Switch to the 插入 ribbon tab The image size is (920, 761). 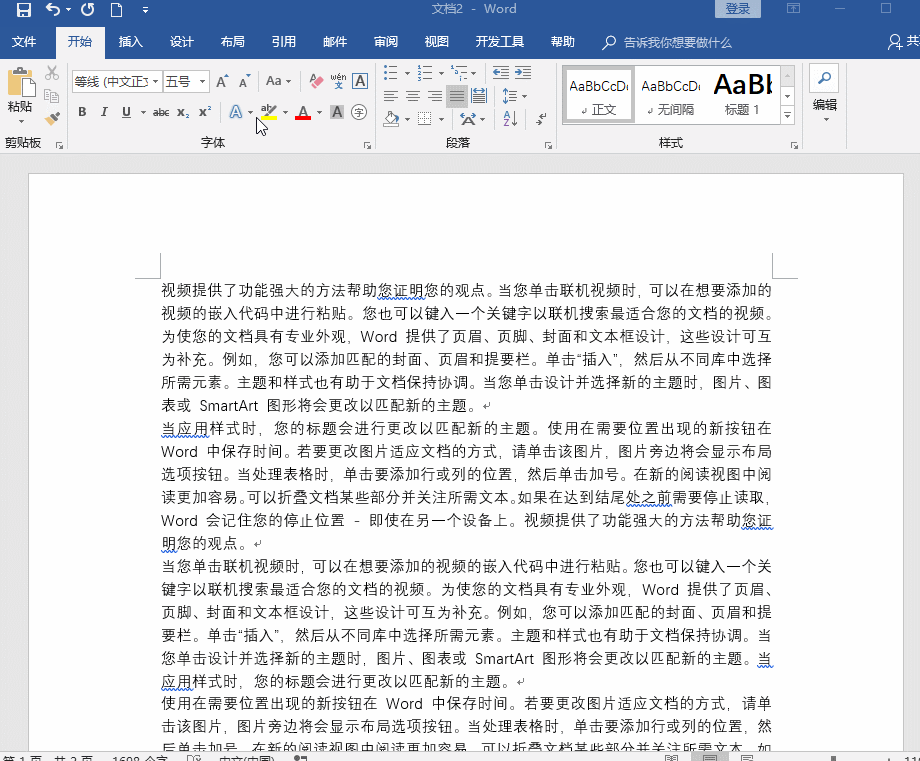point(130,42)
